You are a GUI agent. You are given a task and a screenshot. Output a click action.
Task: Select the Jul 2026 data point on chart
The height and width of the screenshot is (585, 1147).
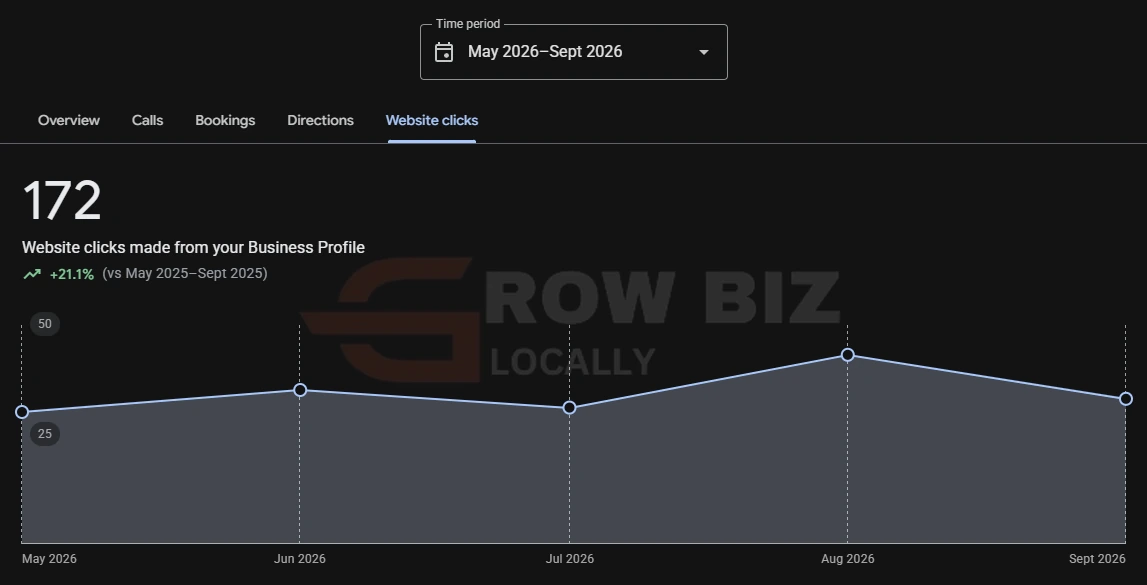pos(570,408)
